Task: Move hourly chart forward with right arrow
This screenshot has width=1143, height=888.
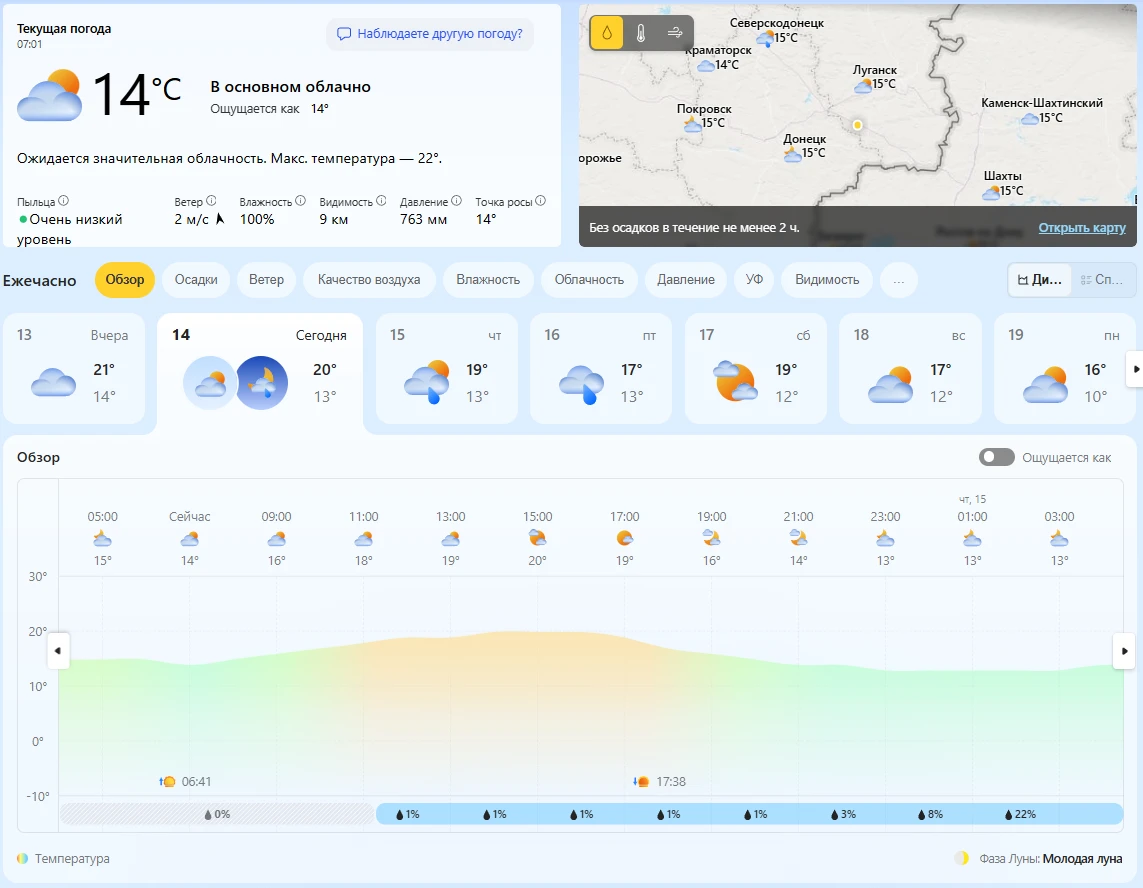Action: point(1124,651)
